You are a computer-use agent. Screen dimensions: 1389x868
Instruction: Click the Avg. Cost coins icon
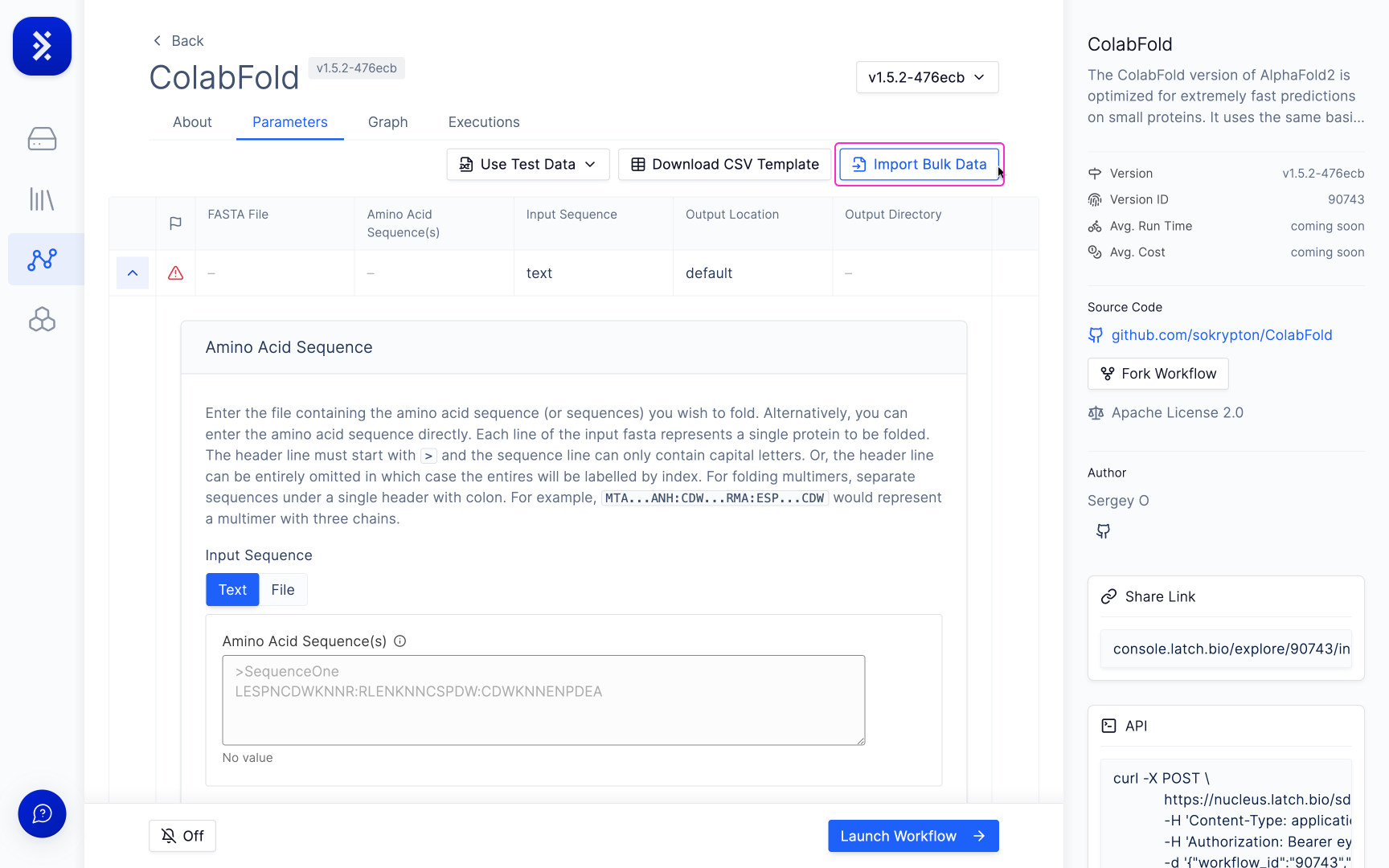(1095, 252)
